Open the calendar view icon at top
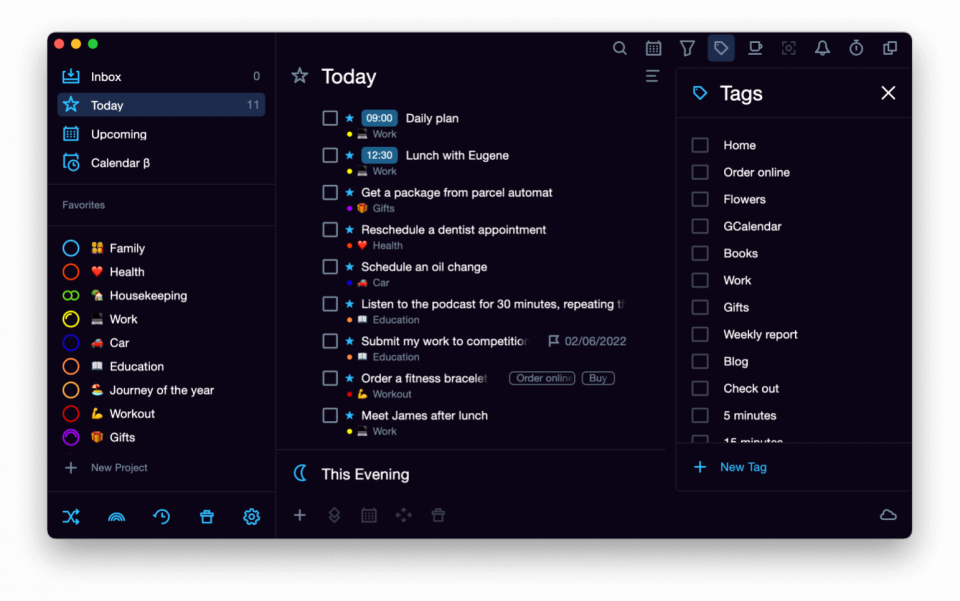This screenshot has width=960, height=601. [653, 47]
